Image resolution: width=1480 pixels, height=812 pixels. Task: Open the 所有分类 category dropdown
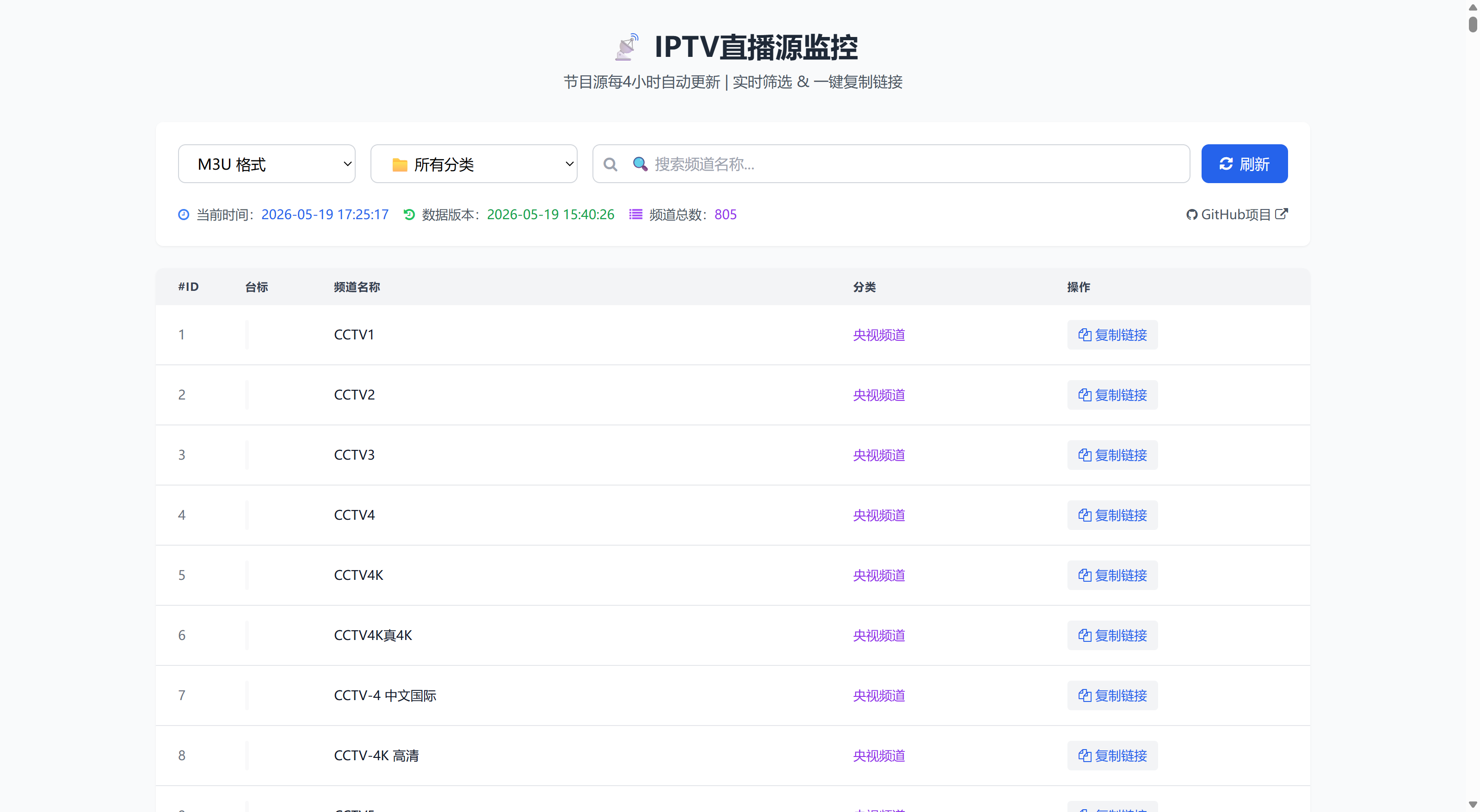(474, 164)
